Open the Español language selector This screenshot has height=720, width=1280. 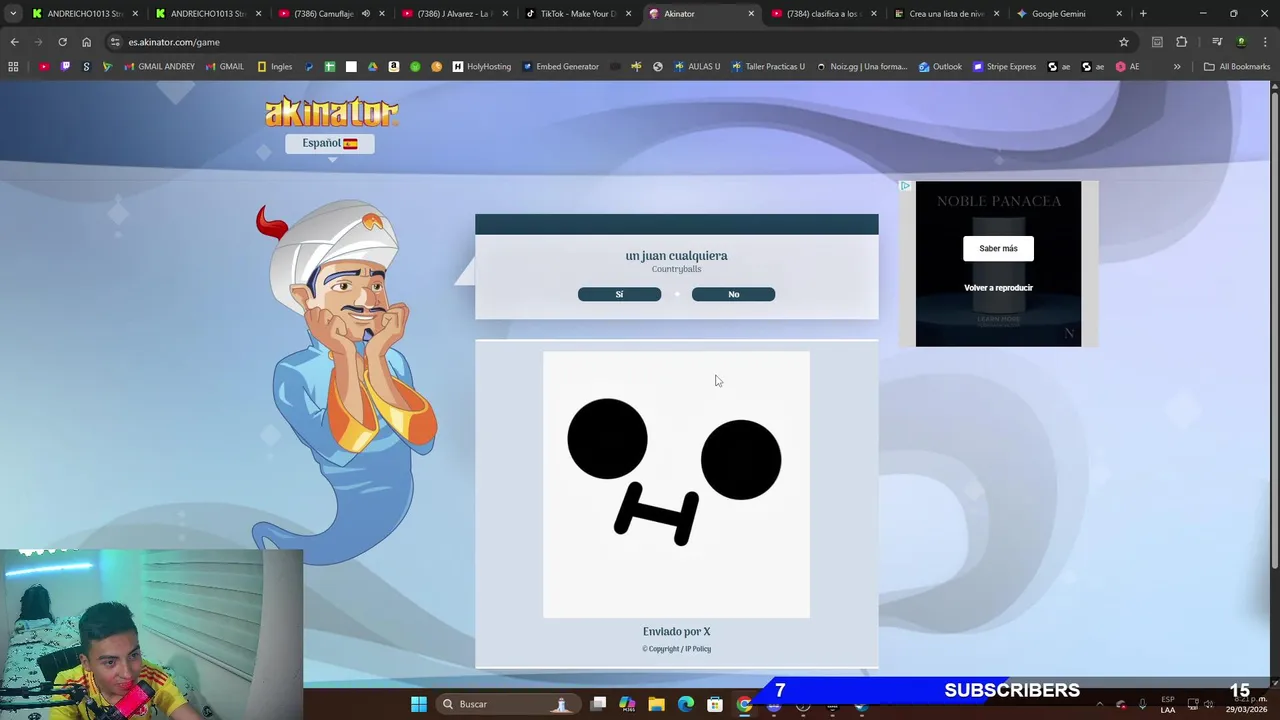pos(329,143)
